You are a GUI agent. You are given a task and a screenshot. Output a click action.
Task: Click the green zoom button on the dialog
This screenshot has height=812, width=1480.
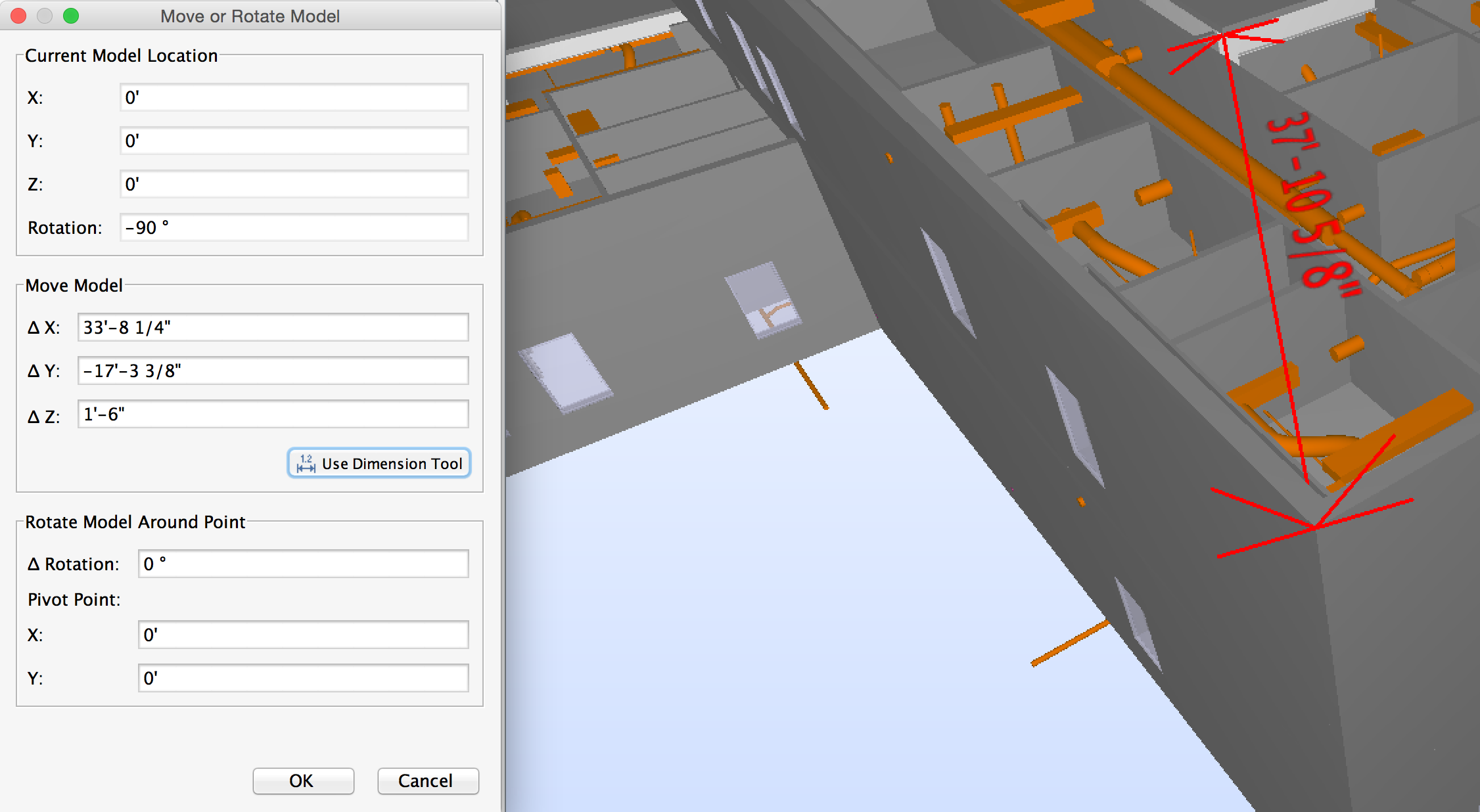[x=70, y=16]
